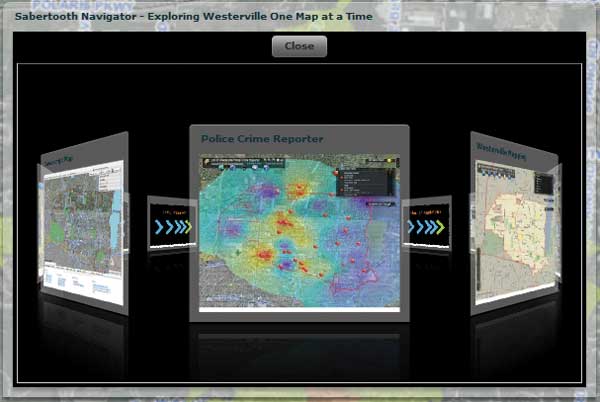This screenshot has height=402, width=600.
Task: Click the Close button
Action: [x=299, y=46]
